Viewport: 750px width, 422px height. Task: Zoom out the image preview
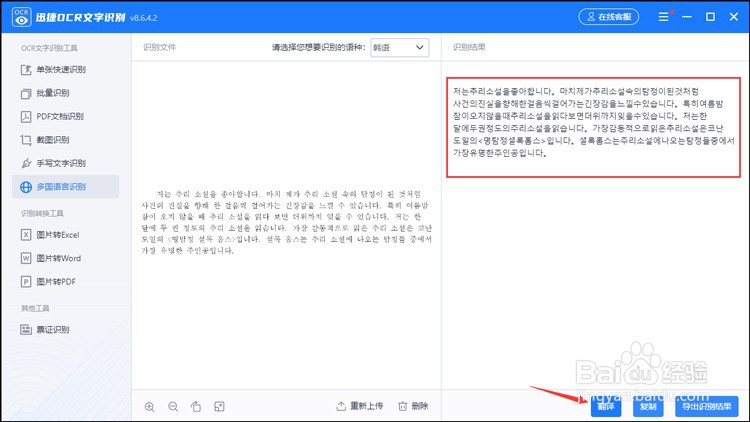tap(173, 407)
